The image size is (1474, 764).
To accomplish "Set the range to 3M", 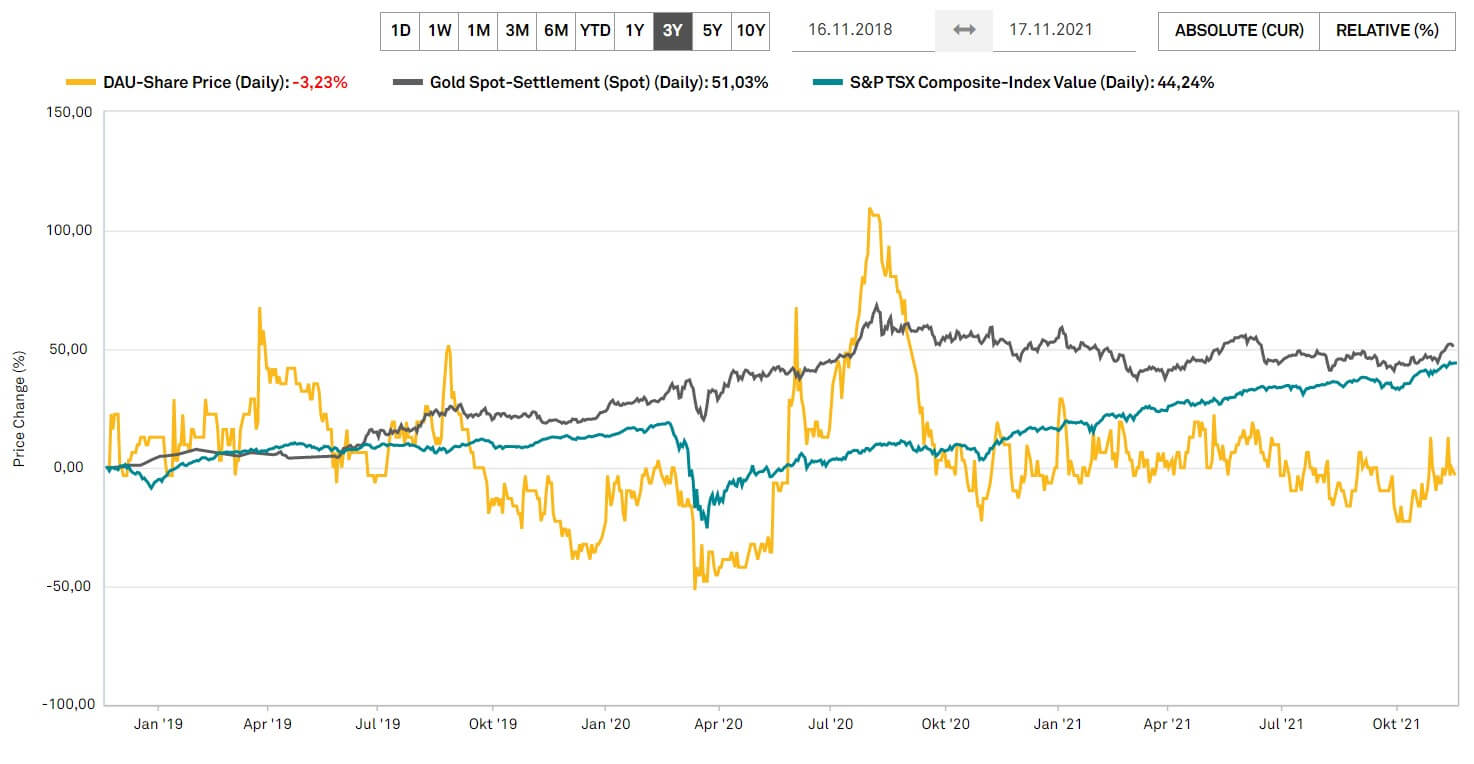I will [517, 30].
